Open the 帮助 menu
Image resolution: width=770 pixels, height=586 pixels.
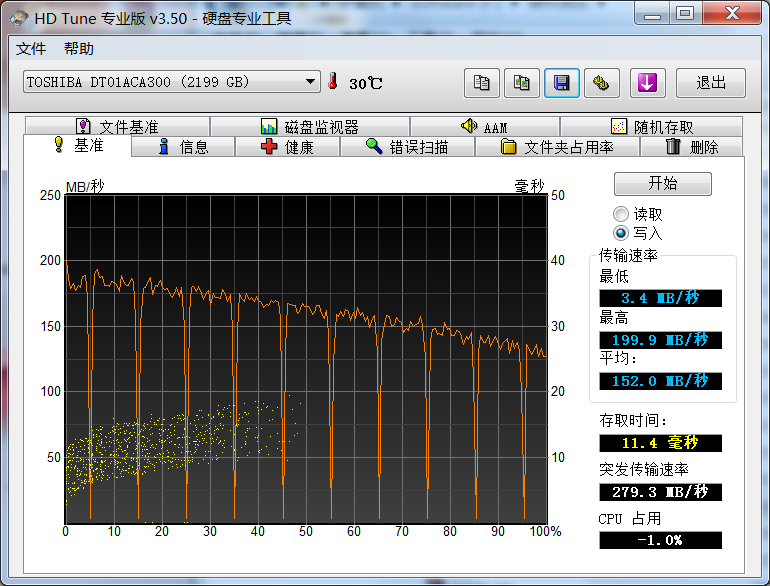(79, 49)
